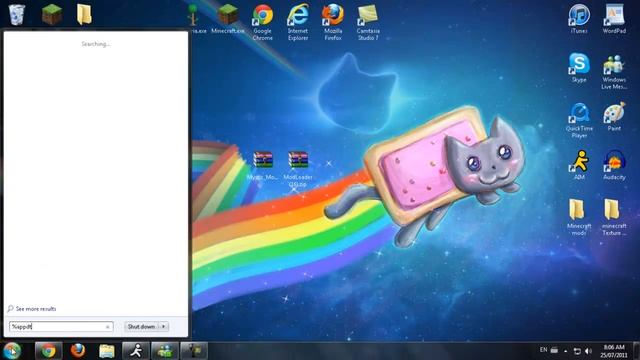Open the Minecraft mods folder
This screenshot has height=360, width=640.
tap(579, 218)
